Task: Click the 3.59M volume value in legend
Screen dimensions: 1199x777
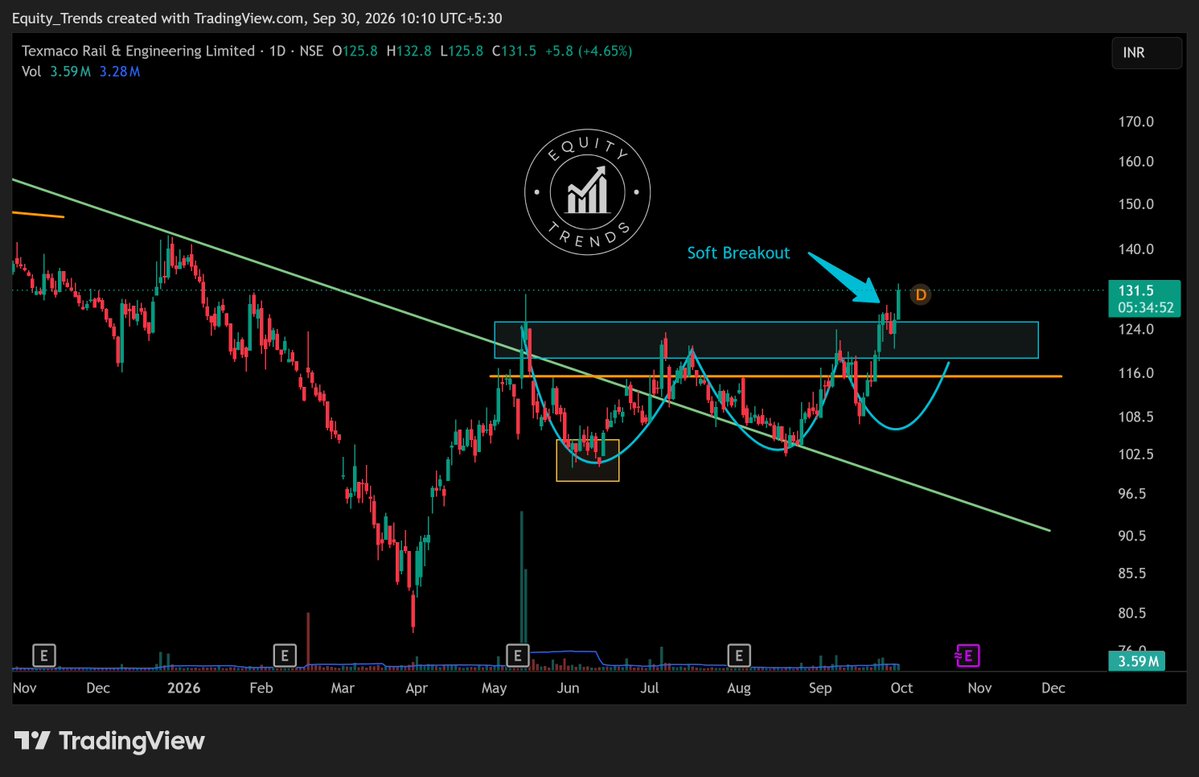Action: click(x=70, y=71)
